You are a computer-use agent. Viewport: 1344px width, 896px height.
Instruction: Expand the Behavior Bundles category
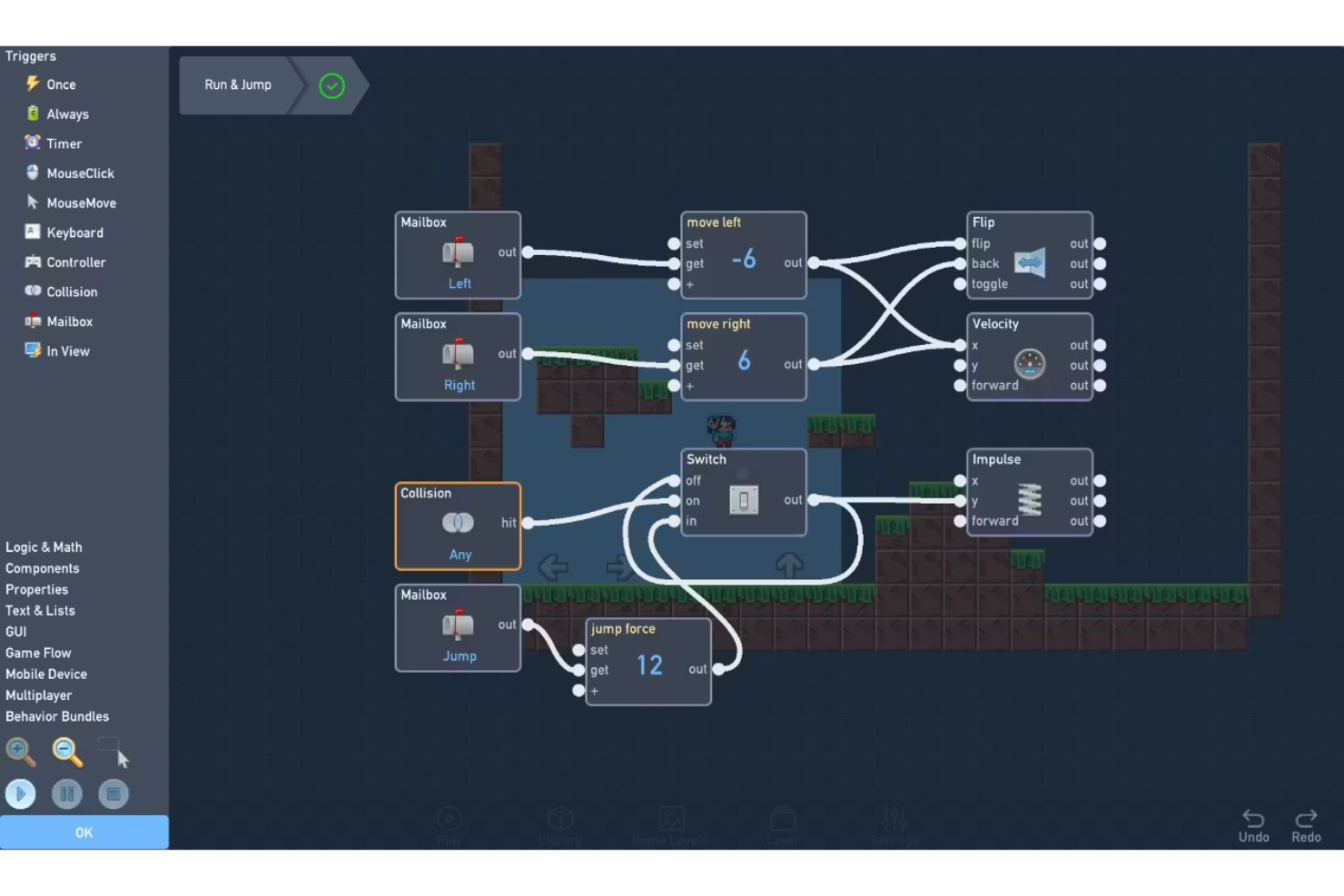[57, 716]
